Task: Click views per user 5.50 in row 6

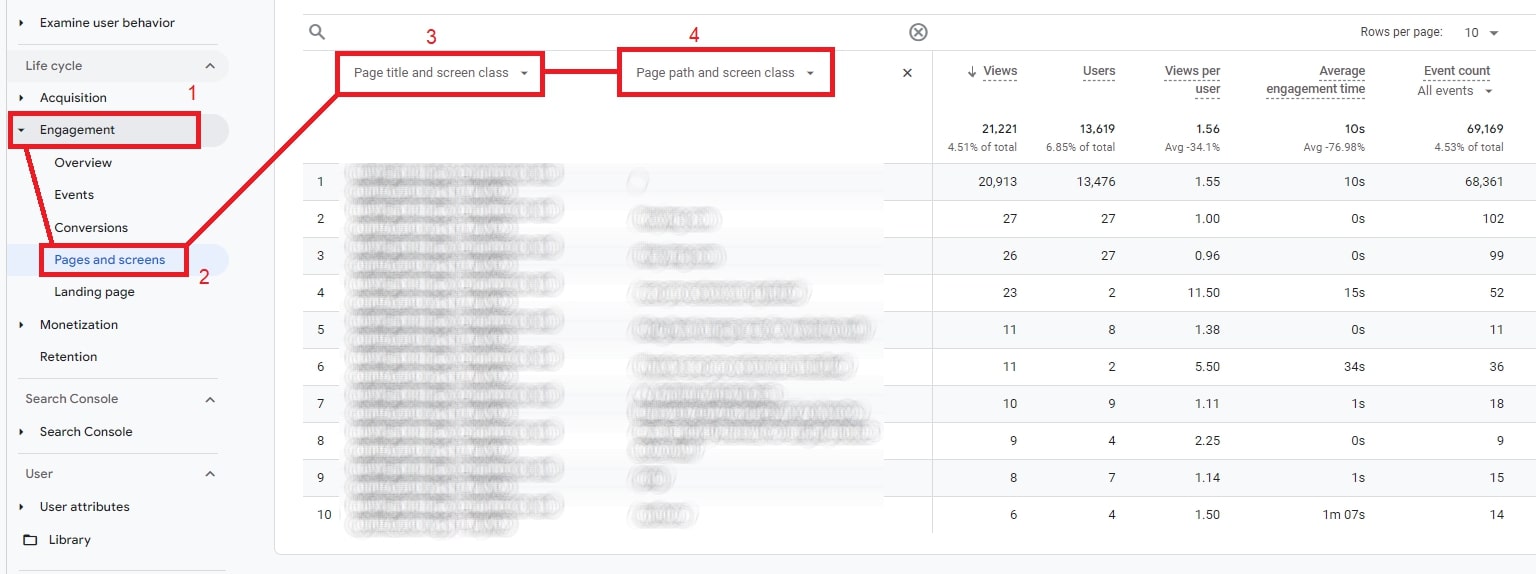Action: [1207, 367]
